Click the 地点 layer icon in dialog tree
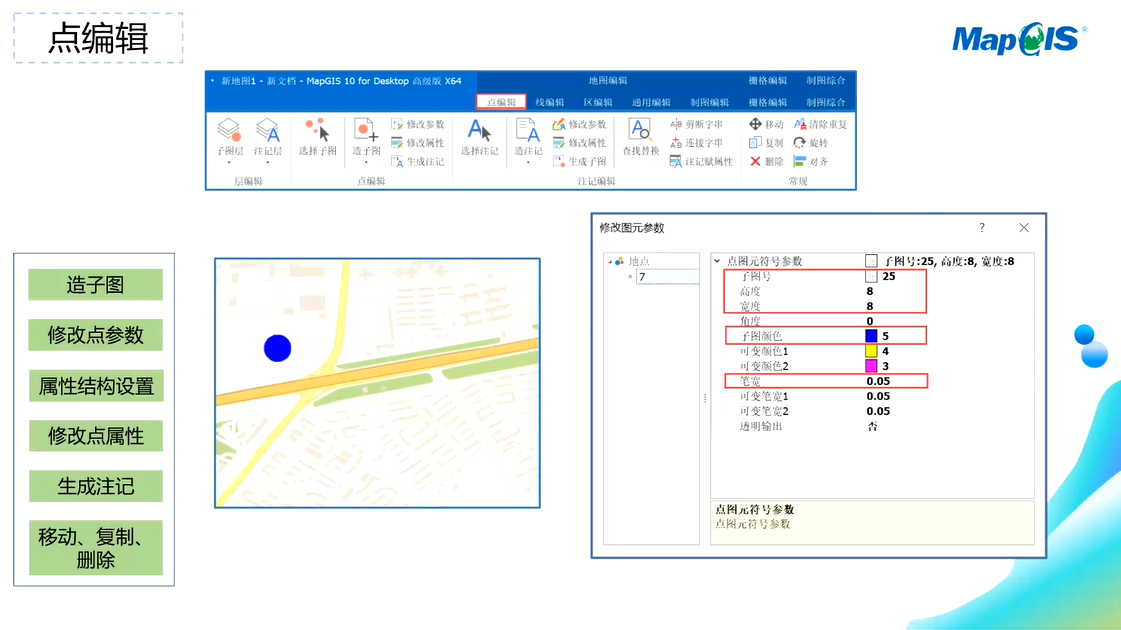 [x=619, y=261]
